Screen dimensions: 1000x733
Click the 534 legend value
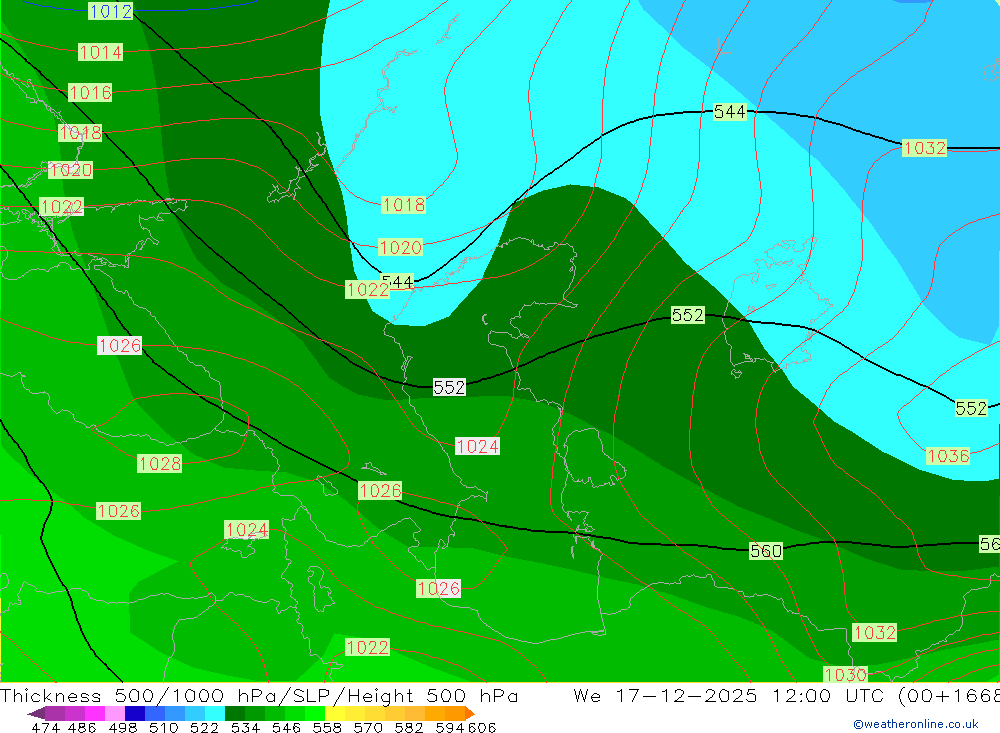[x=245, y=727]
